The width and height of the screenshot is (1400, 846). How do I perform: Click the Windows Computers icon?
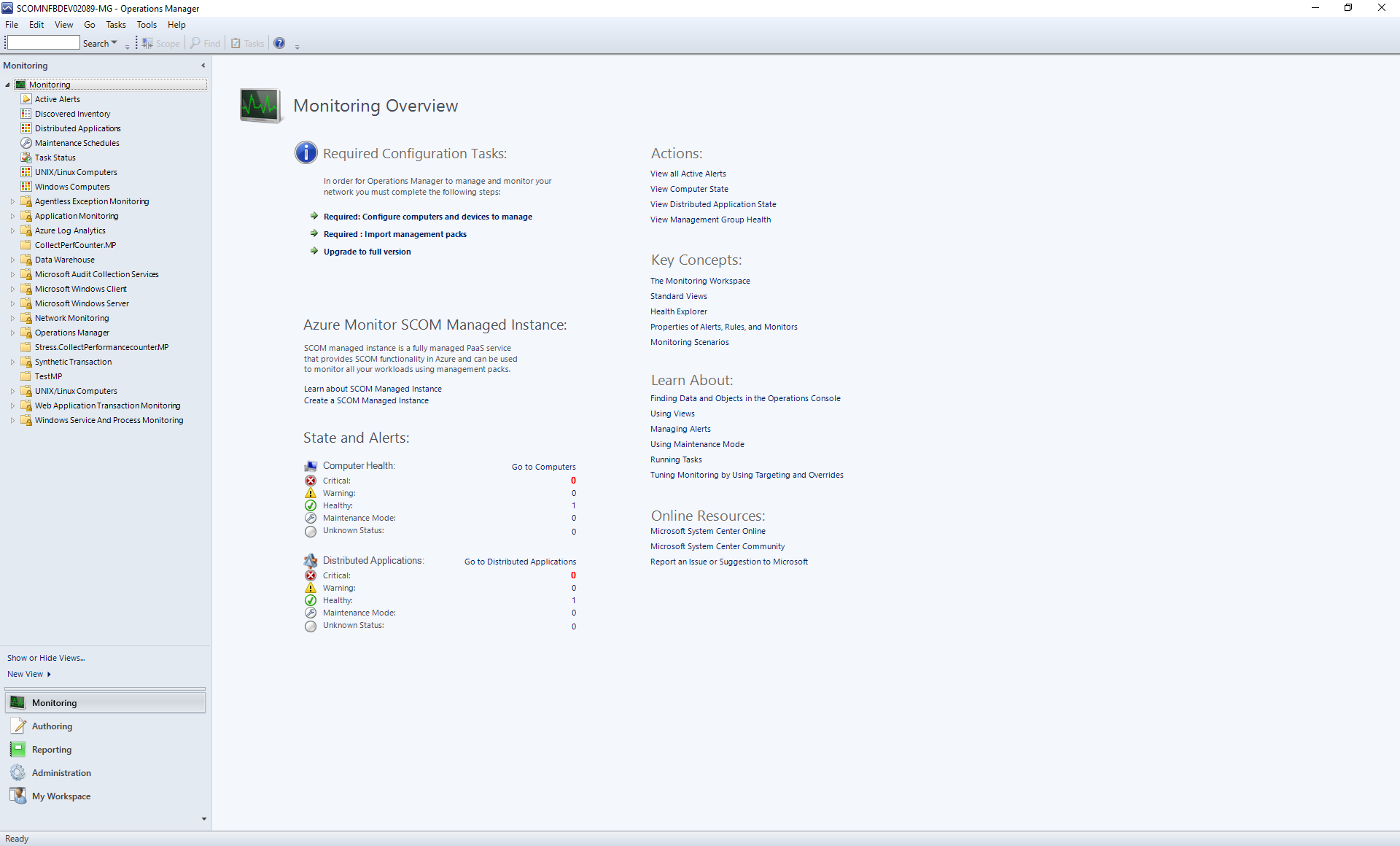[x=26, y=186]
